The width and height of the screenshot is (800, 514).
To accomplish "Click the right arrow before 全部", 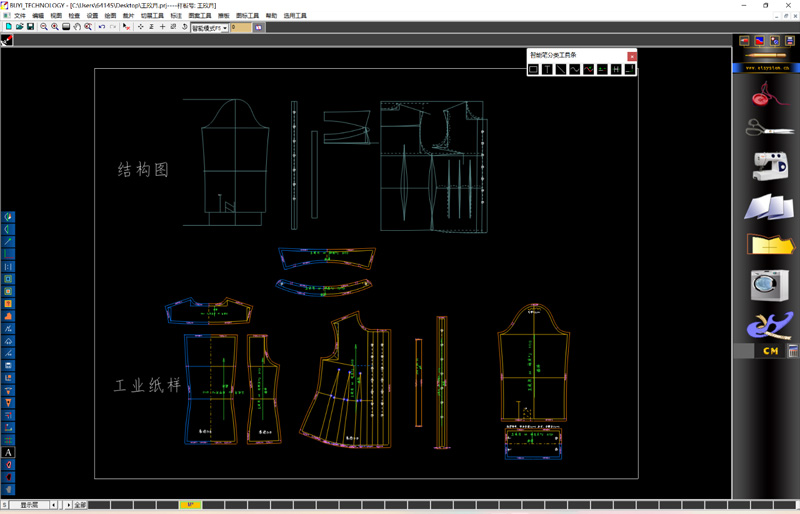I will point(68,505).
